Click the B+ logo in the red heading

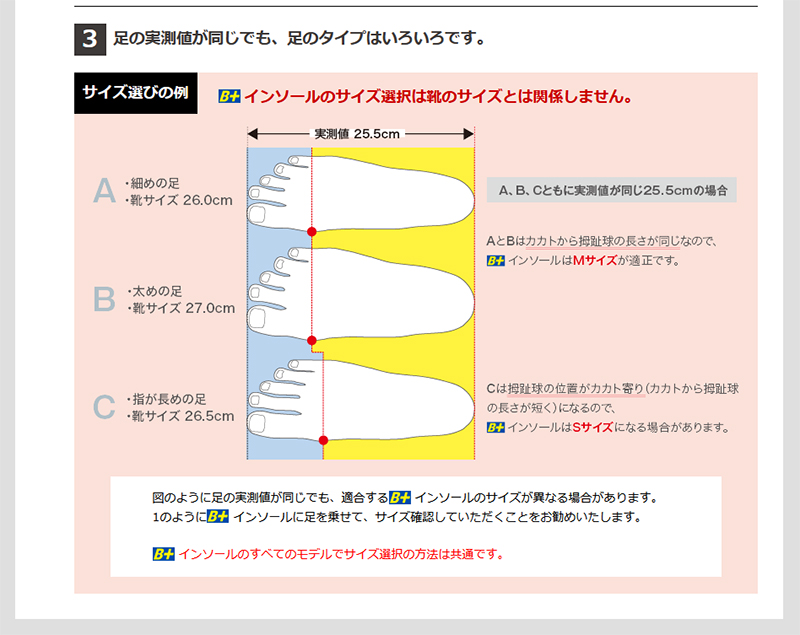tap(229, 98)
